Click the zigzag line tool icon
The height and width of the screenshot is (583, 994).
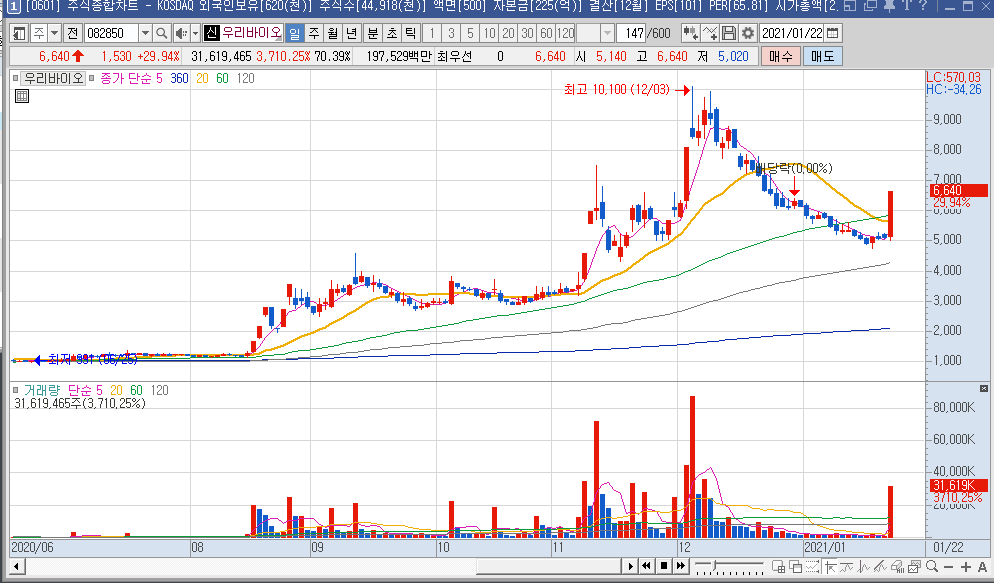coord(863,567)
